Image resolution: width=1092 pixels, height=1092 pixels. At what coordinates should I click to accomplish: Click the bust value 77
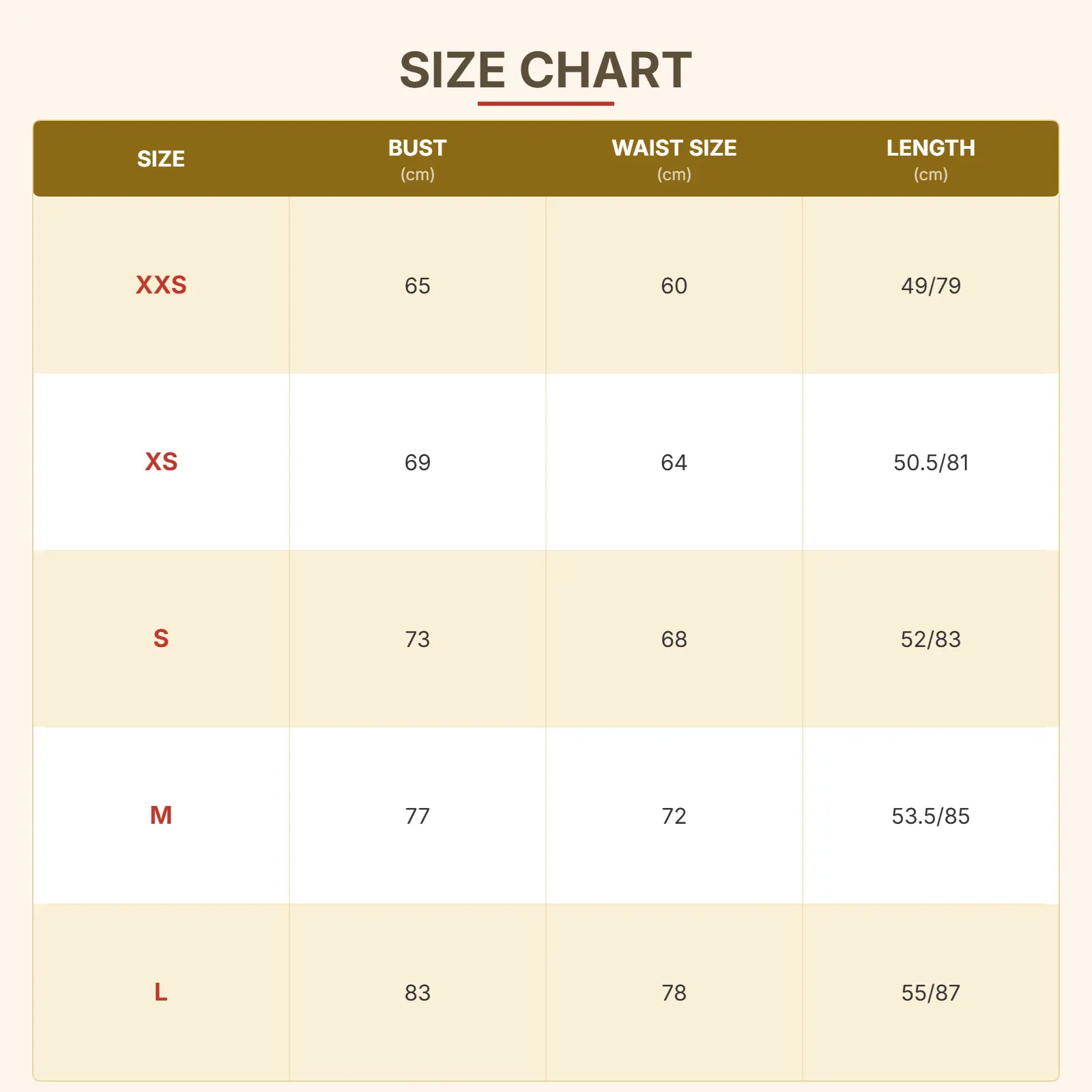[417, 816]
